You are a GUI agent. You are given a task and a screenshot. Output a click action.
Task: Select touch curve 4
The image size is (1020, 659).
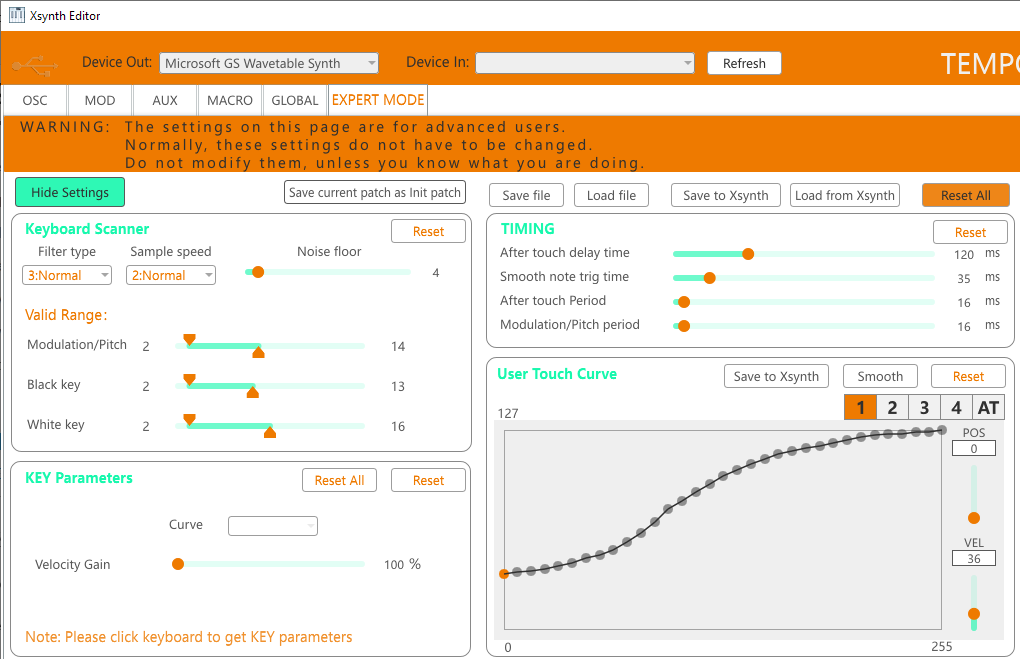(x=956, y=408)
